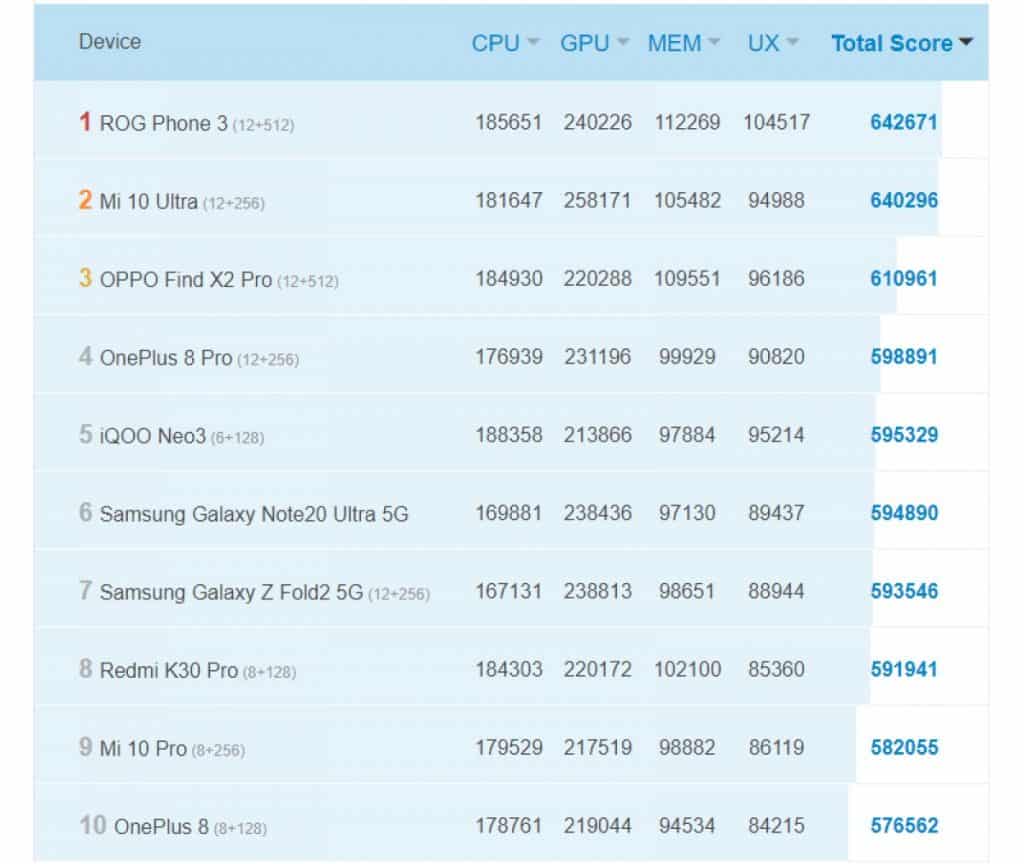Click Note20 Ultra MEM score 97130

pos(687,513)
